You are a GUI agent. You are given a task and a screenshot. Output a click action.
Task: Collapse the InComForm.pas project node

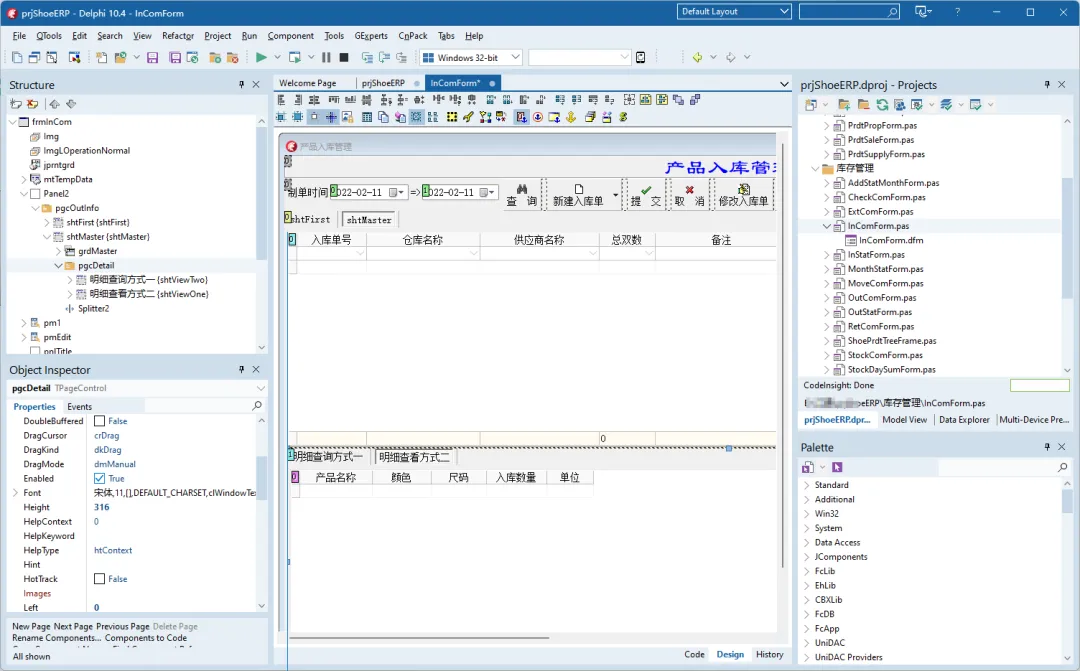827,226
